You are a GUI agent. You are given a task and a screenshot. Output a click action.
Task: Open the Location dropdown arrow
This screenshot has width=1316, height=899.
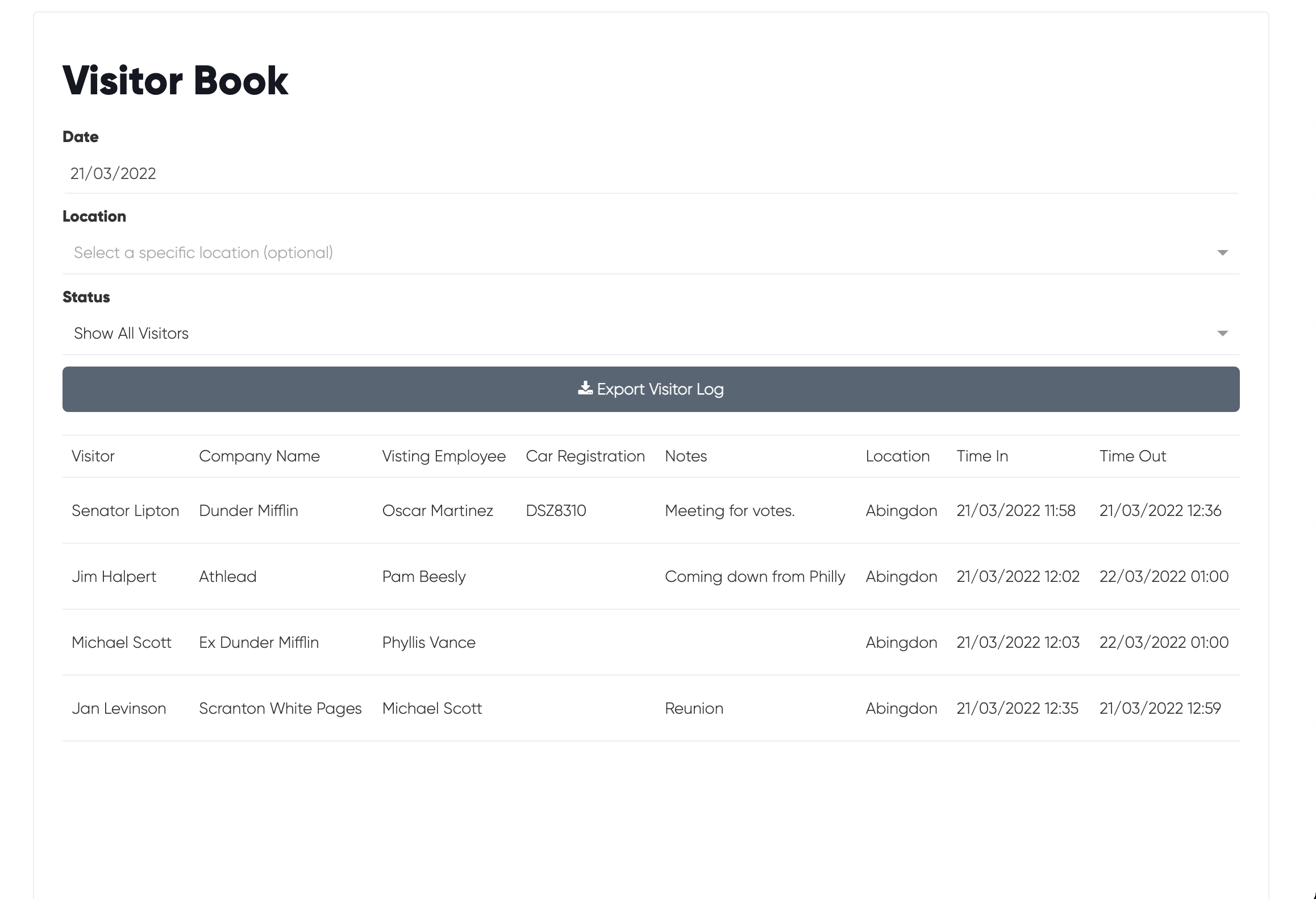pyautogui.click(x=1222, y=252)
